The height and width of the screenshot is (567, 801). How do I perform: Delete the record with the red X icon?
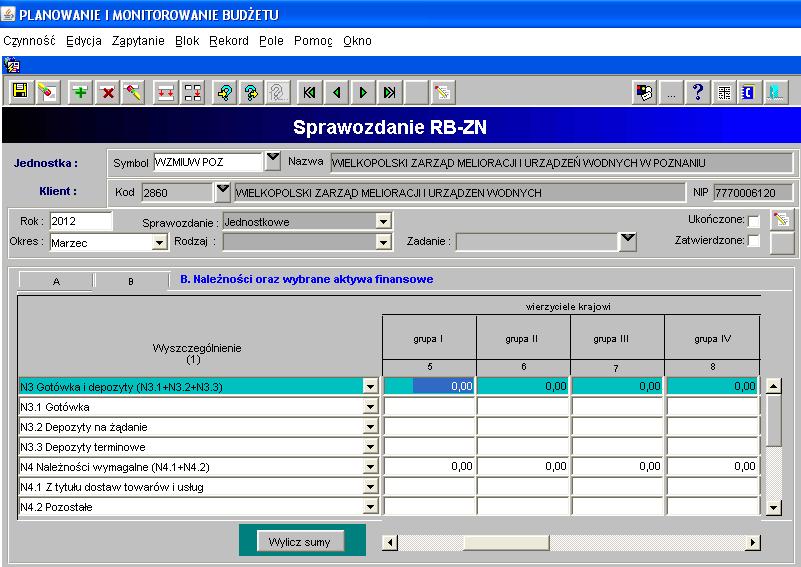point(107,92)
